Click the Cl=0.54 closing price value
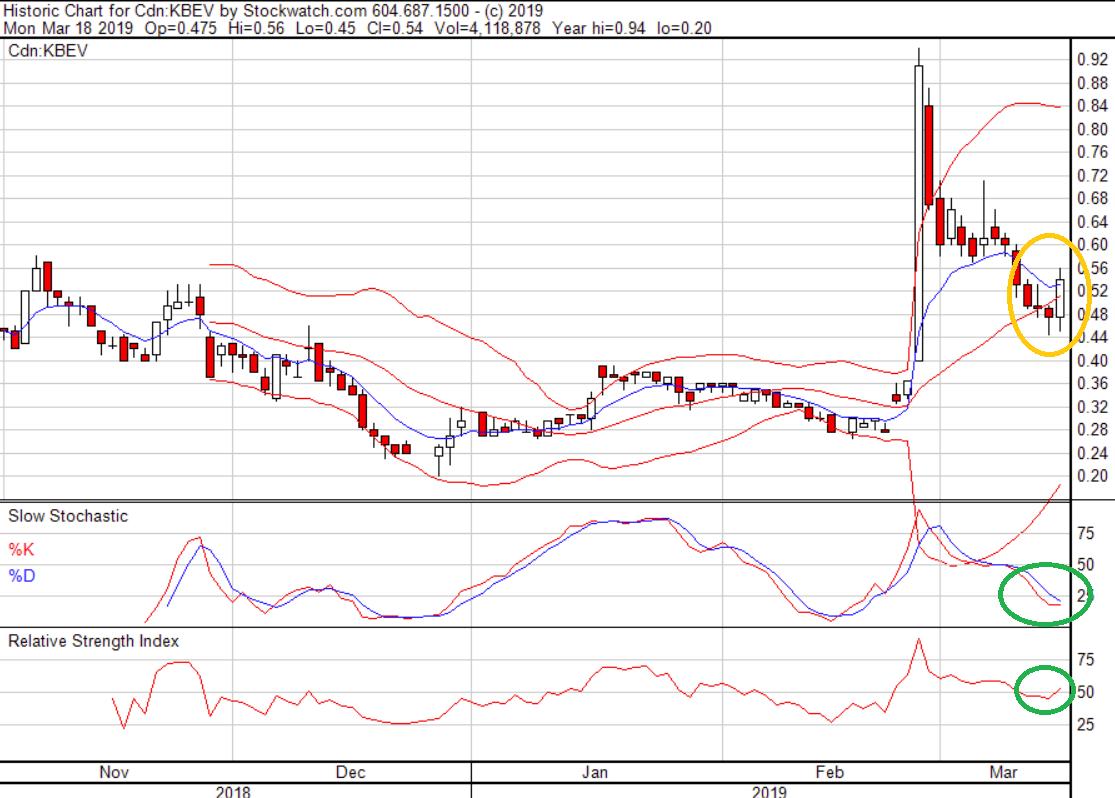This screenshot has height=798, width=1115. [x=394, y=28]
